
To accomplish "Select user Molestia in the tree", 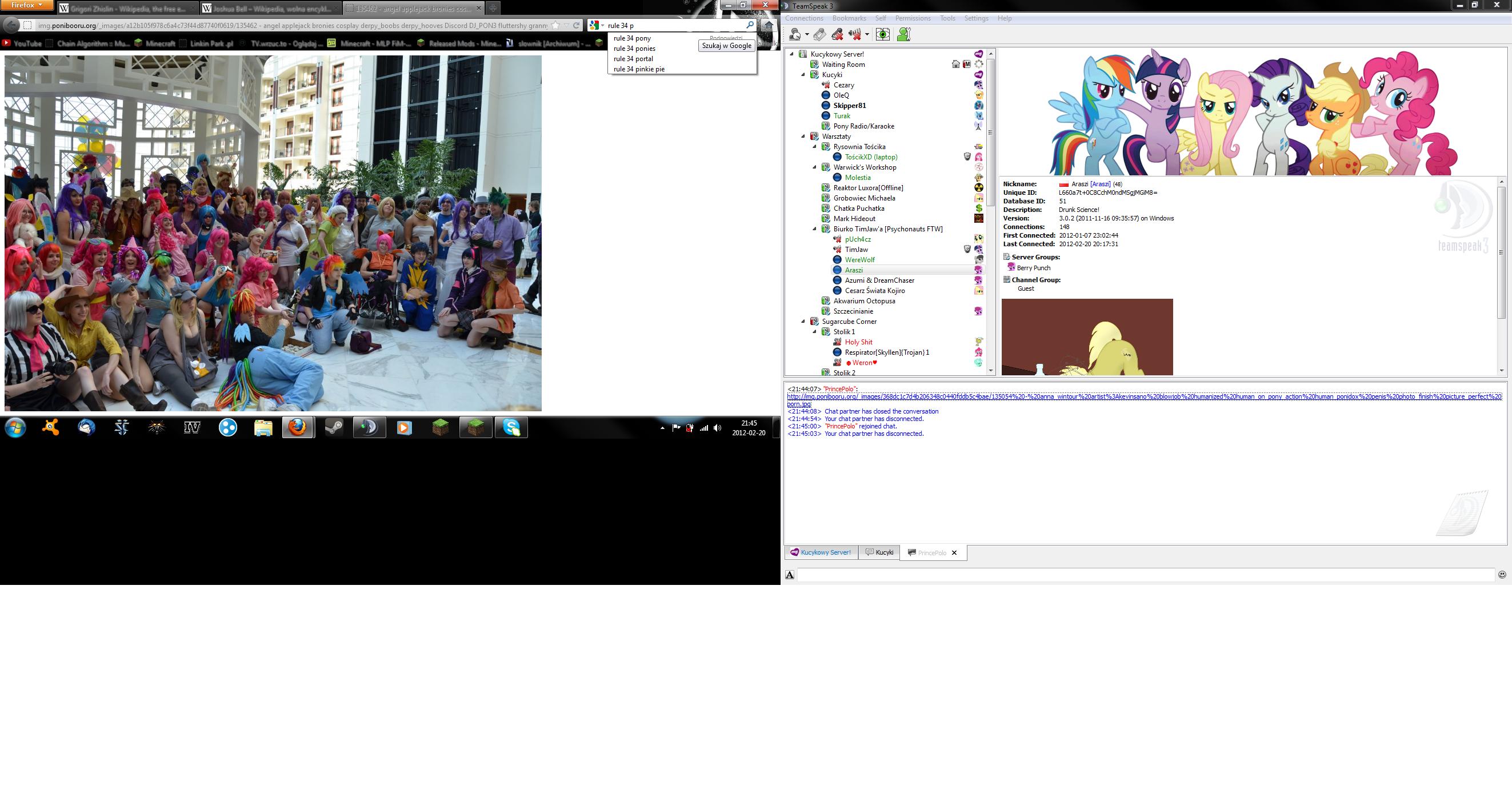I will tap(858, 178).
